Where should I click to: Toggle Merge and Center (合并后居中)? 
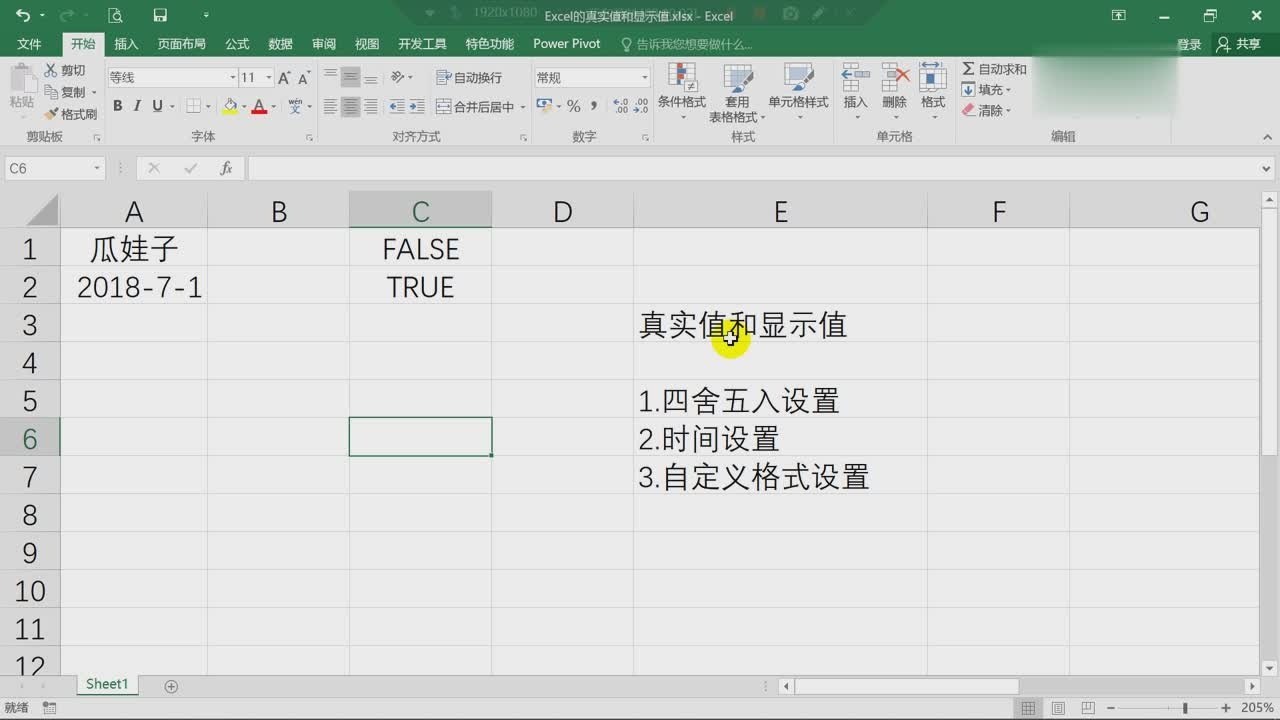point(475,106)
